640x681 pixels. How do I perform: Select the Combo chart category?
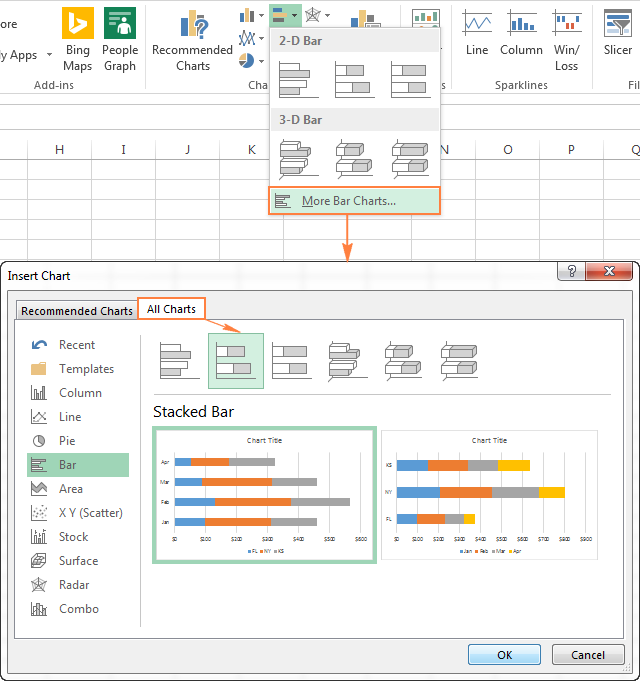[x=78, y=609]
